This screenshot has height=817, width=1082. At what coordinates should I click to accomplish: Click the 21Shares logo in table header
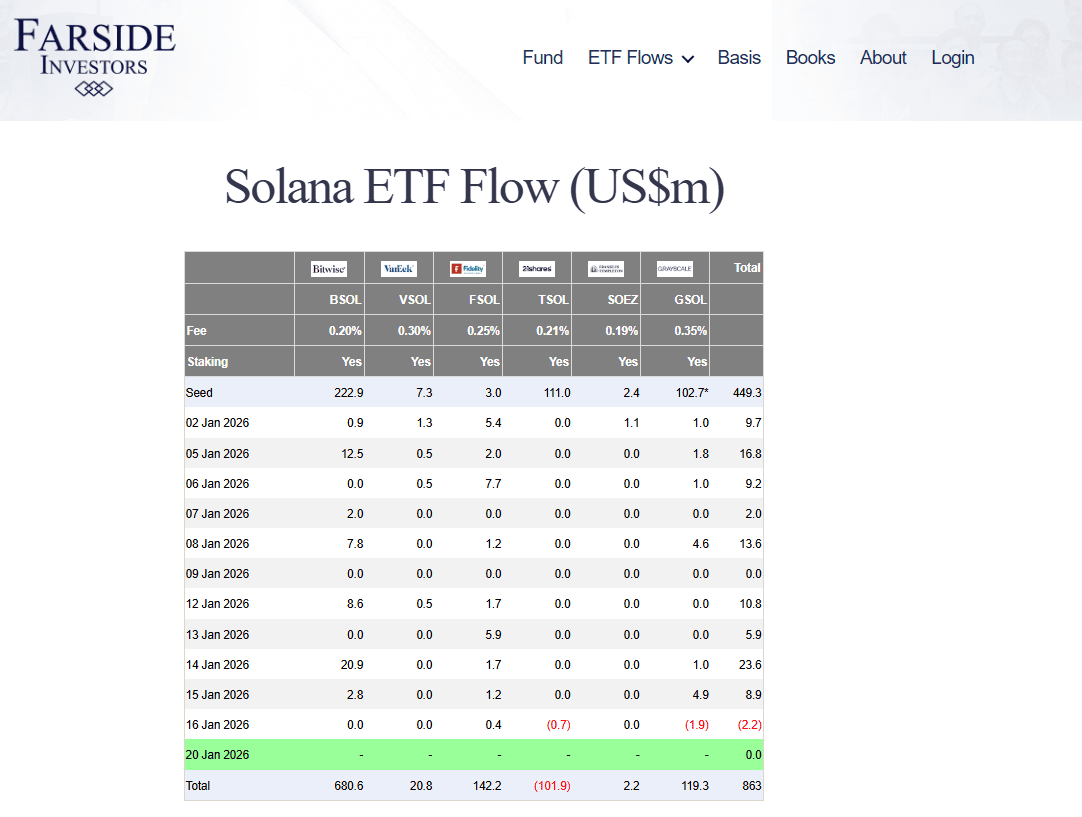click(x=537, y=268)
